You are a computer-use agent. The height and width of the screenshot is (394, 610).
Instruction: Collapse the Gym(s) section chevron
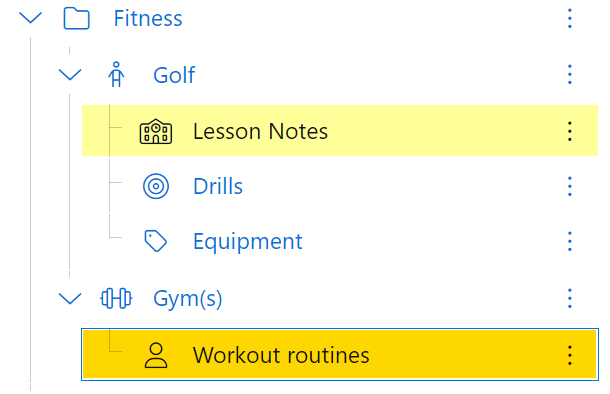[70, 298]
